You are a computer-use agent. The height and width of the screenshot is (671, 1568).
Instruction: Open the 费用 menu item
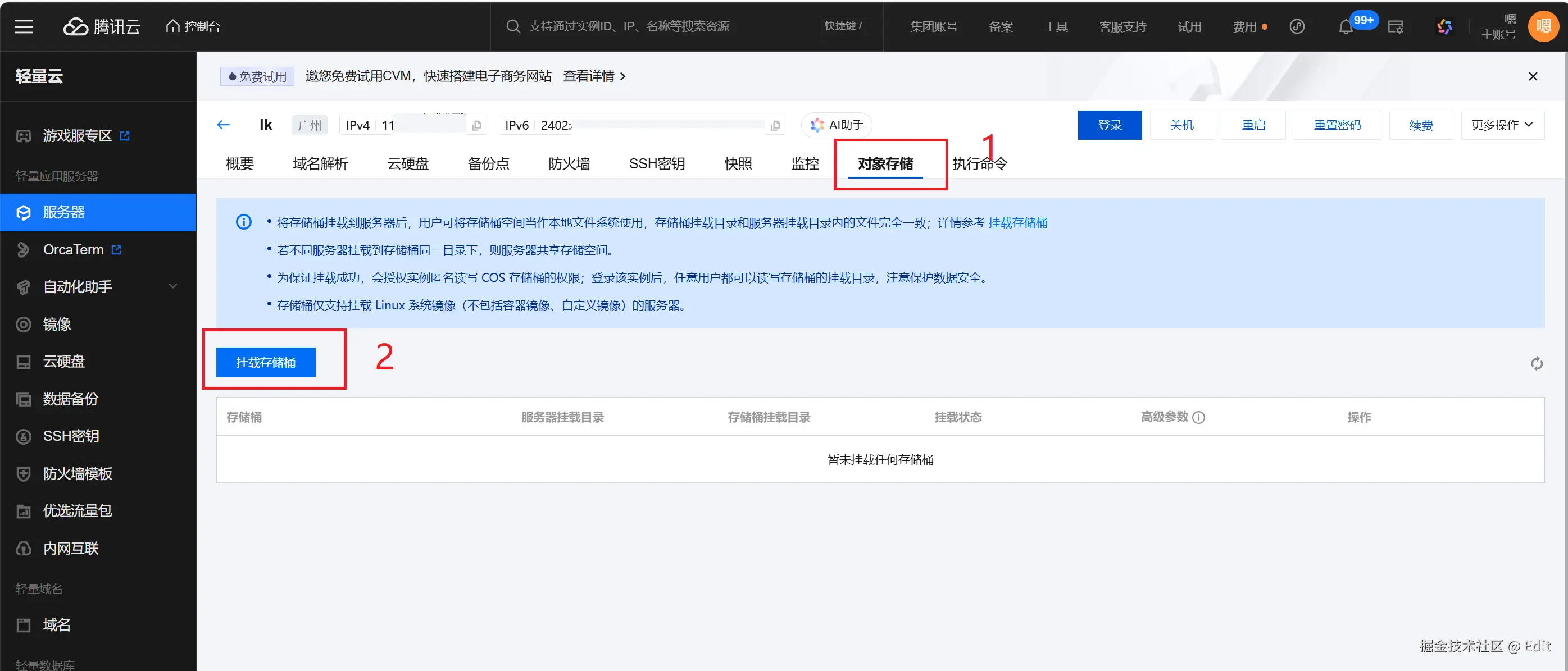click(1245, 27)
